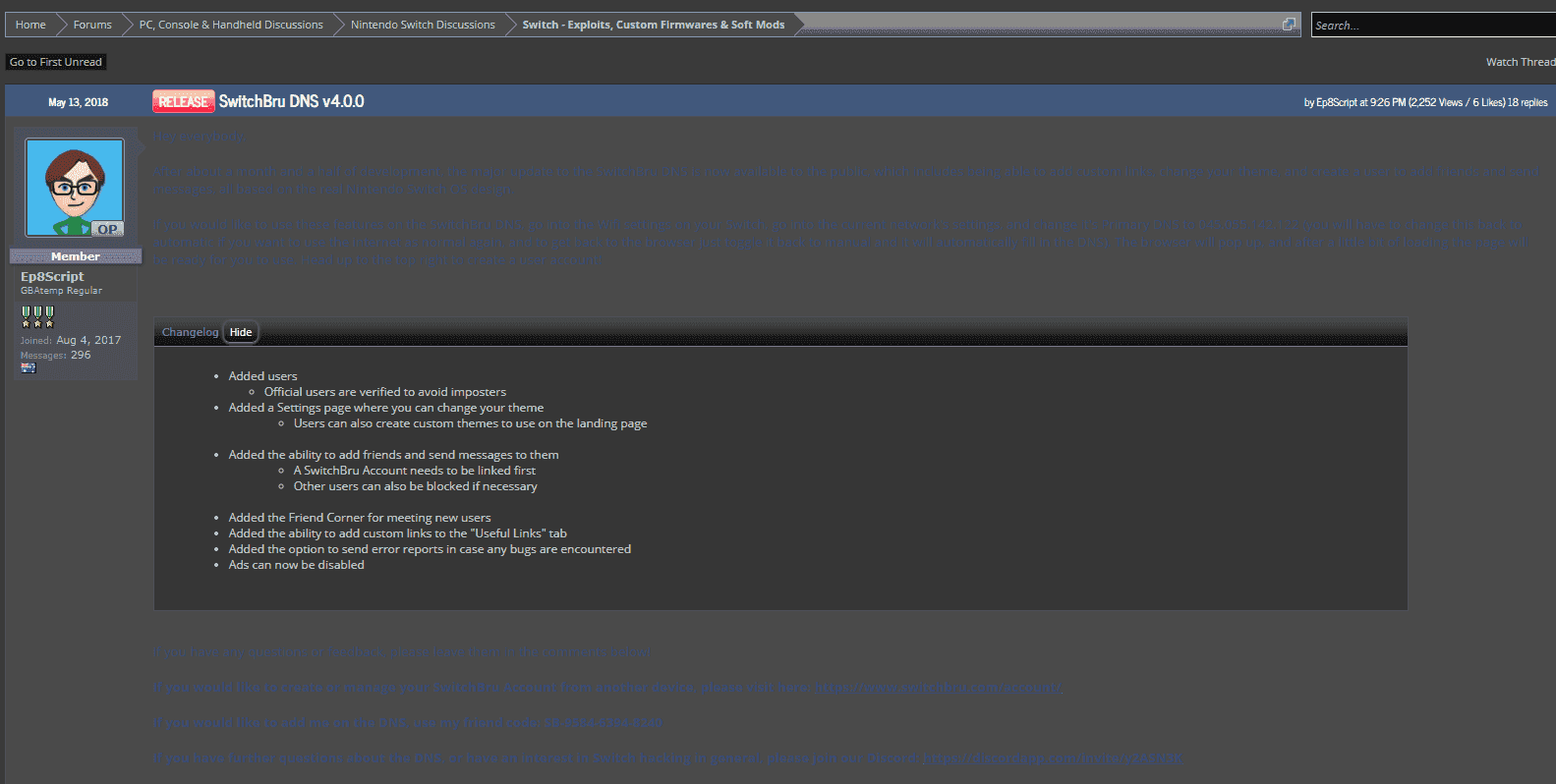Open Switch - Exploits, Custom Firmwares breadcrumb
Screen dimensions: 1556x784
click(x=654, y=25)
